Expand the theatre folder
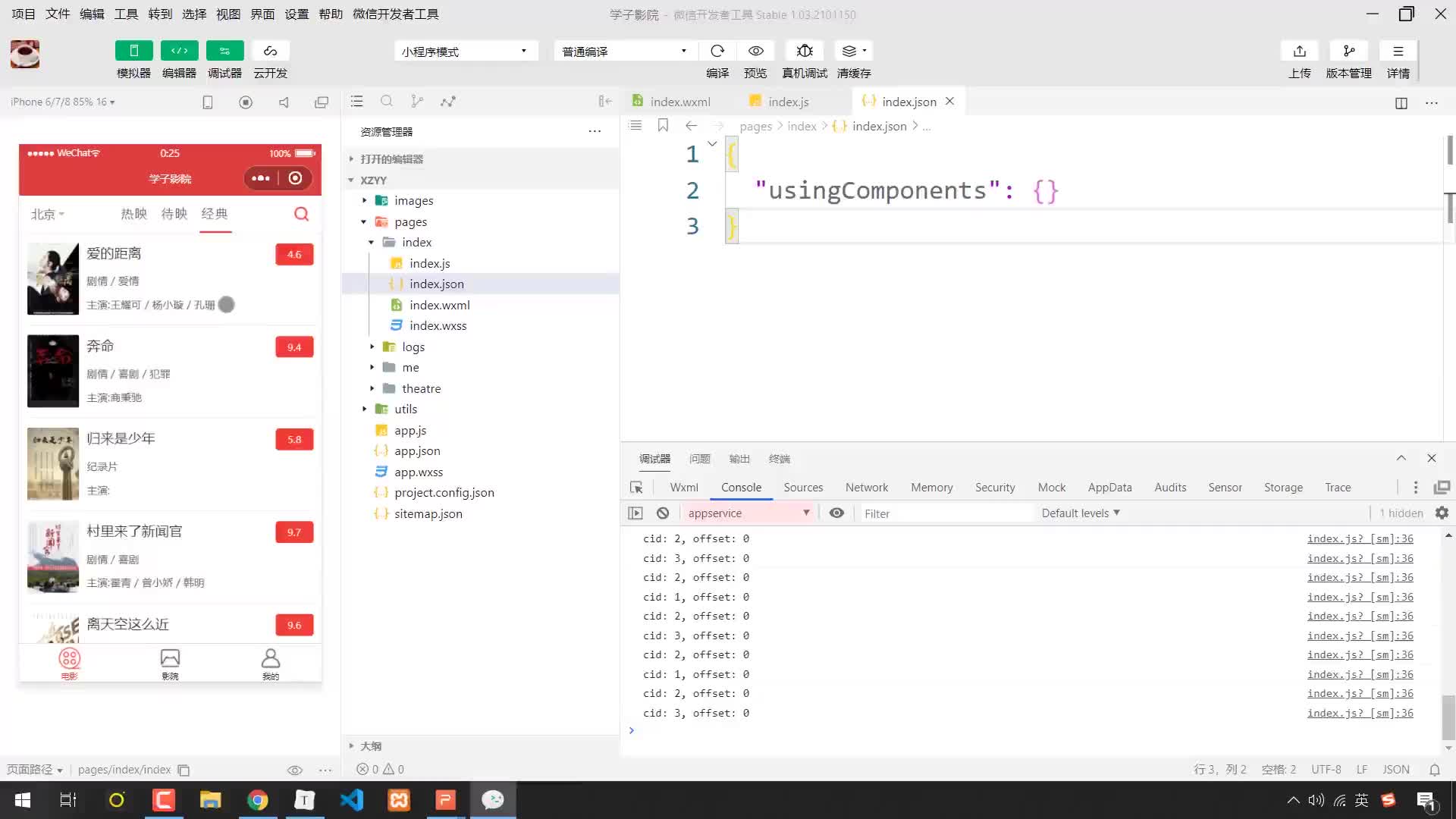 click(422, 388)
